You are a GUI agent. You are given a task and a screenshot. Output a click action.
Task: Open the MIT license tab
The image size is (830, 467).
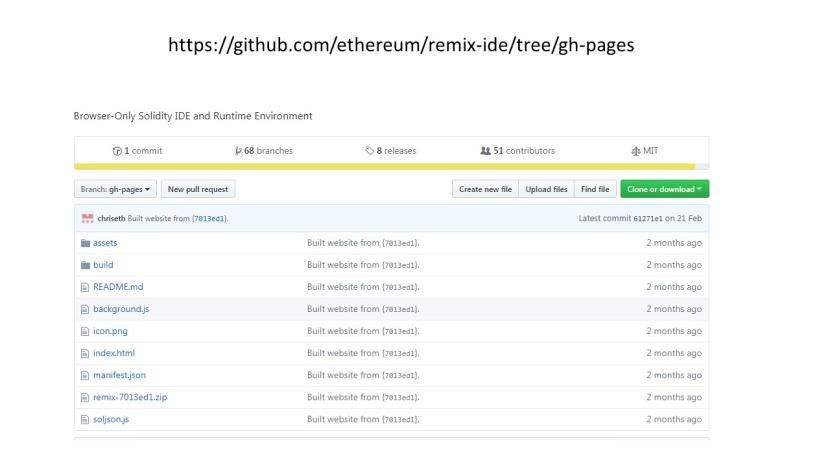point(644,151)
